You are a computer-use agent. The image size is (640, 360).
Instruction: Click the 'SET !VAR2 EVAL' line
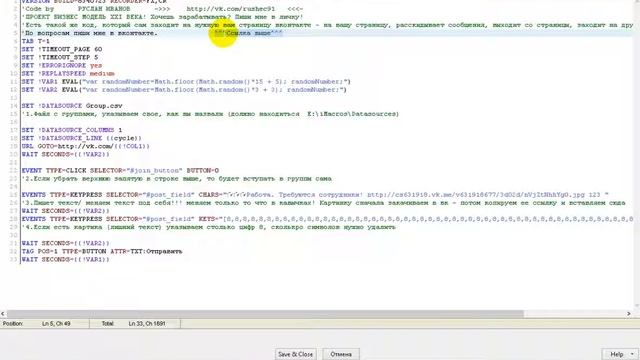point(184,89)
